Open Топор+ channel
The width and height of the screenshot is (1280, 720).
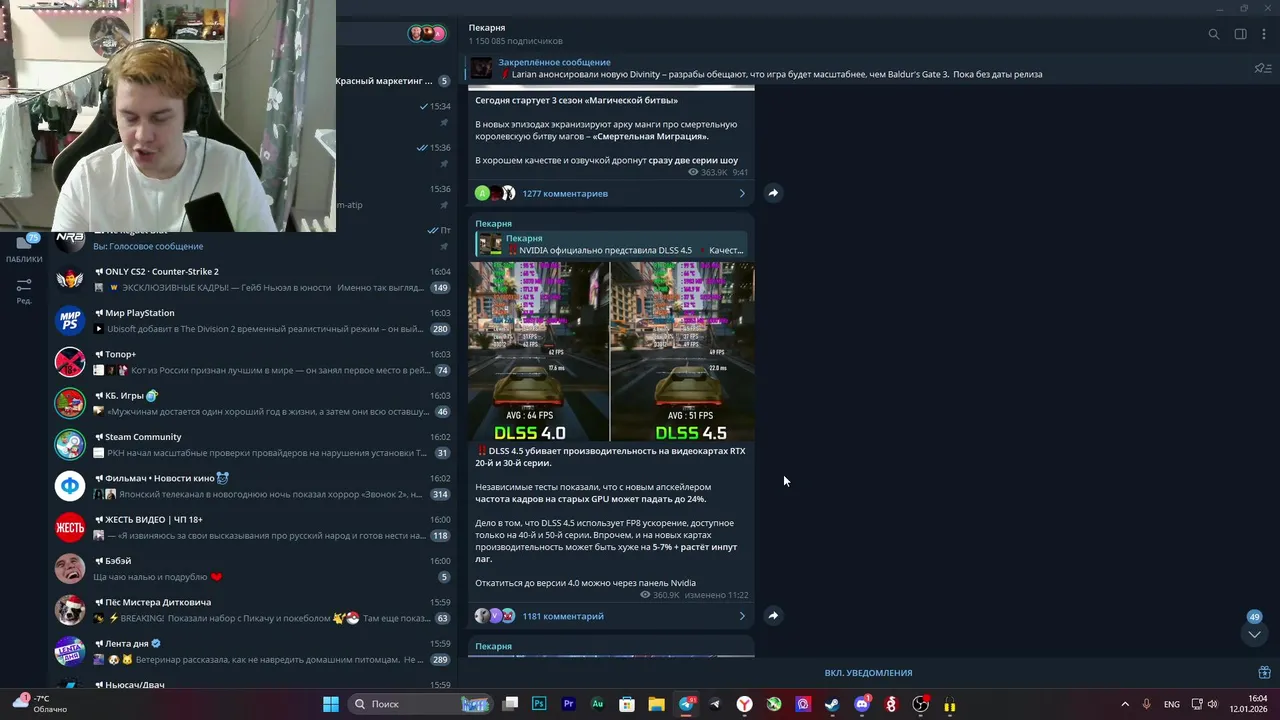pos(254,362)
